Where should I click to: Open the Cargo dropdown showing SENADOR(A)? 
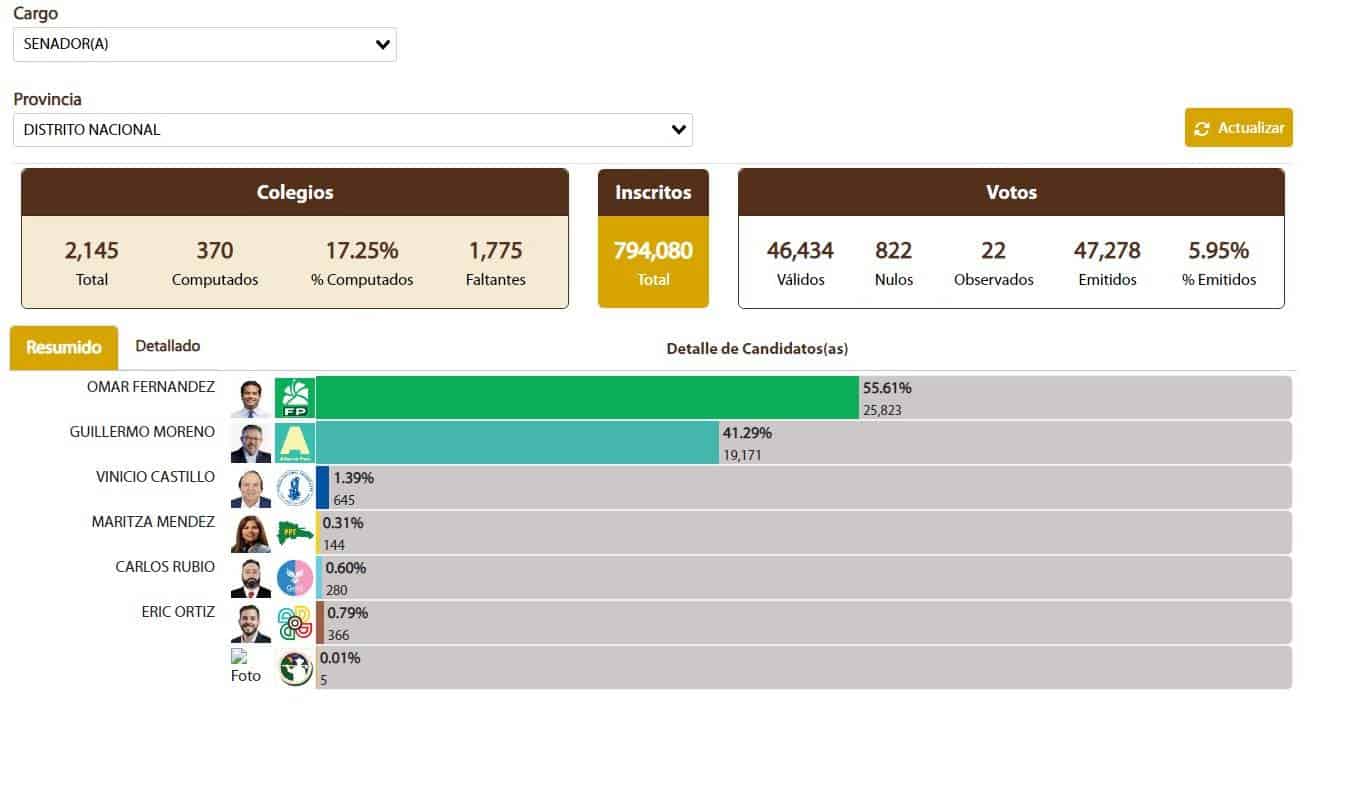(204, 45)
